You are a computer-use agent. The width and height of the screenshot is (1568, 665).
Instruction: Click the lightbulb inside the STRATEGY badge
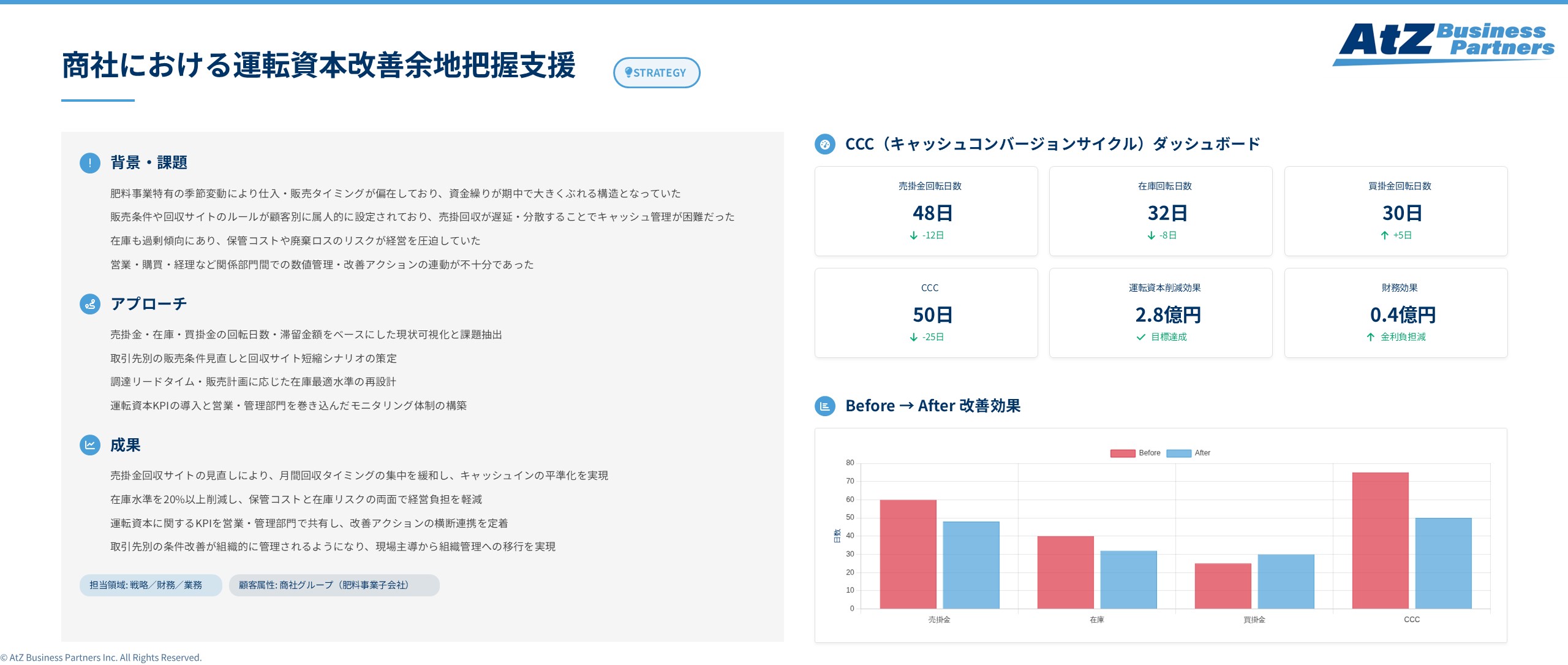coord(629,72)
